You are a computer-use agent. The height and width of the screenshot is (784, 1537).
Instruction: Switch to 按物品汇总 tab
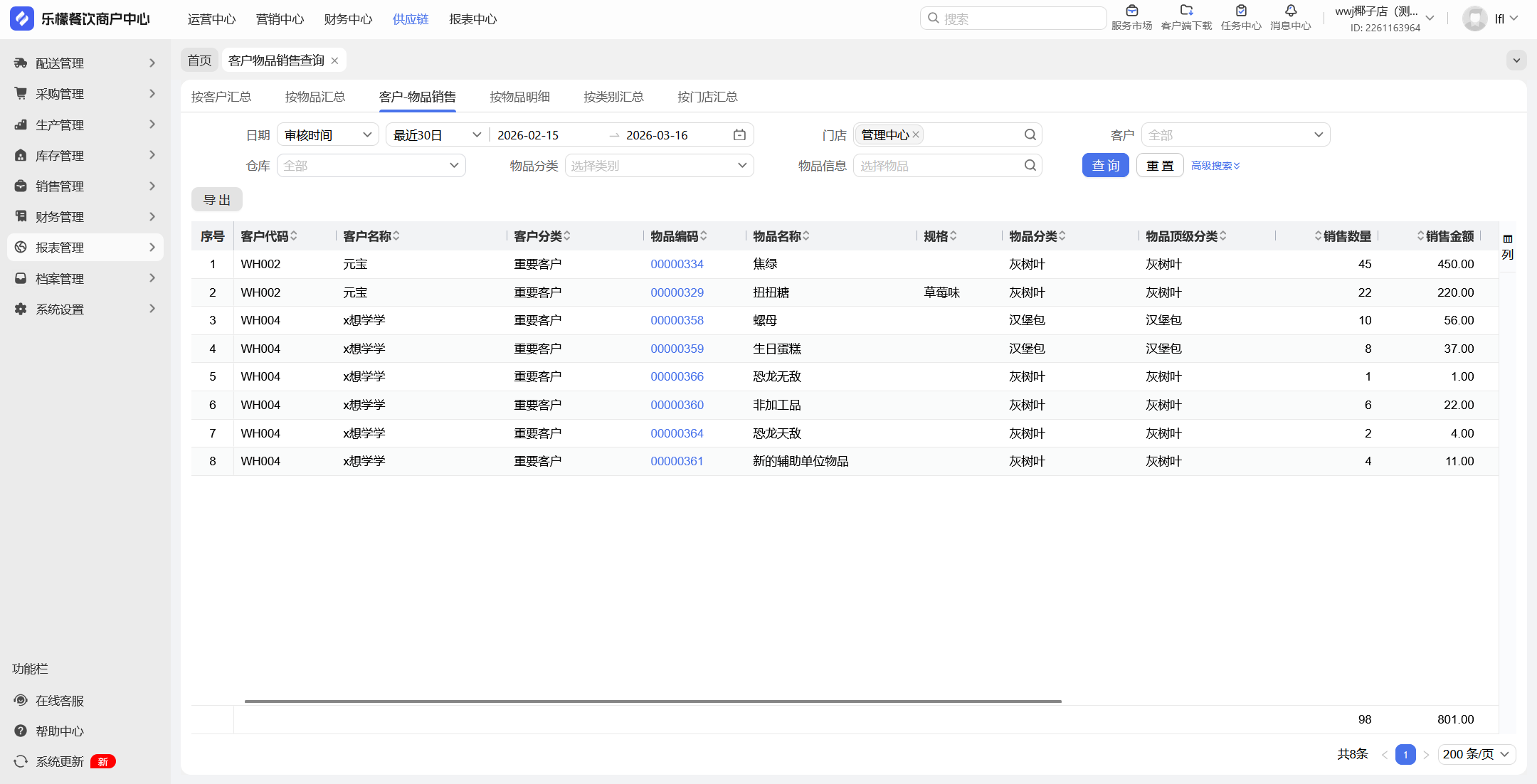(315, 97)
